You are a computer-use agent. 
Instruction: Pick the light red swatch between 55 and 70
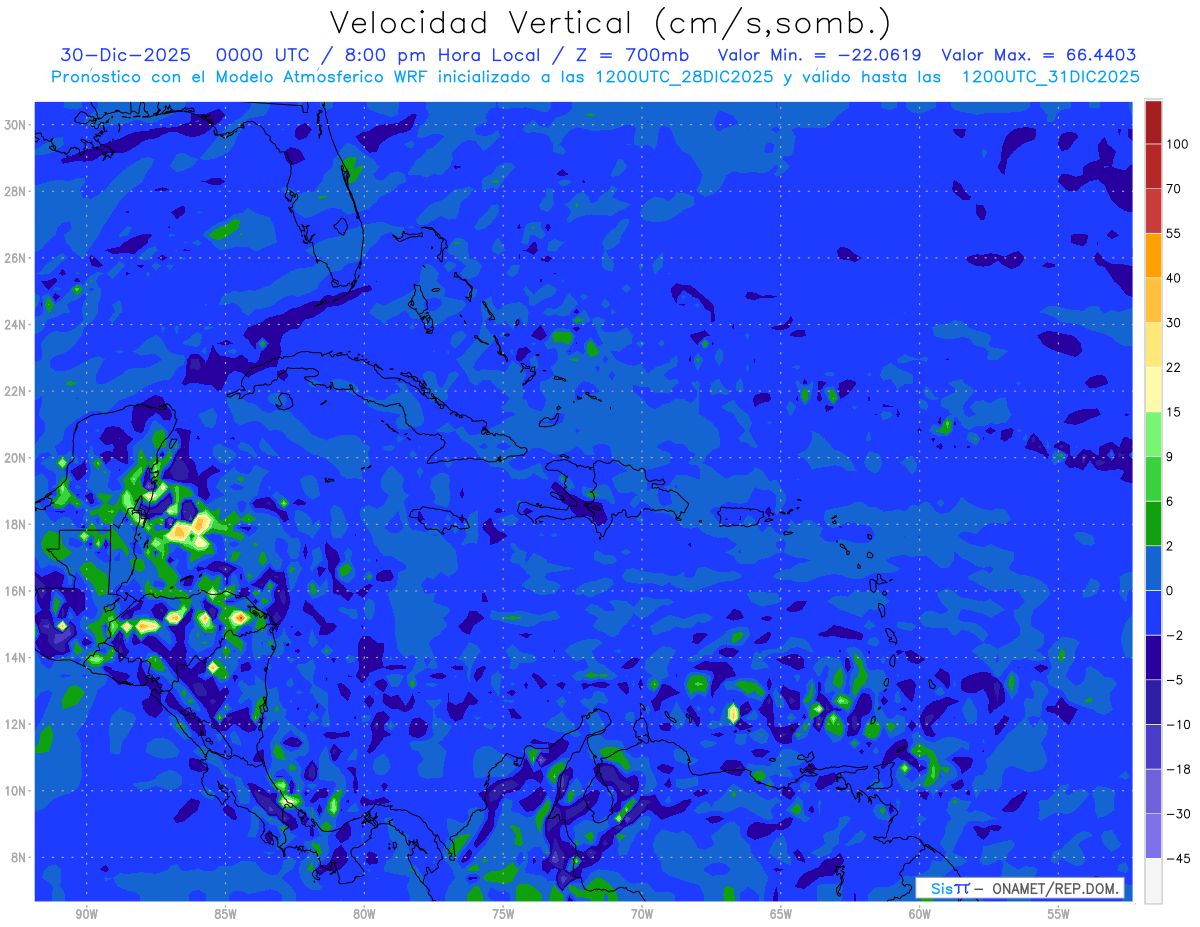(x=1153, y=210)
